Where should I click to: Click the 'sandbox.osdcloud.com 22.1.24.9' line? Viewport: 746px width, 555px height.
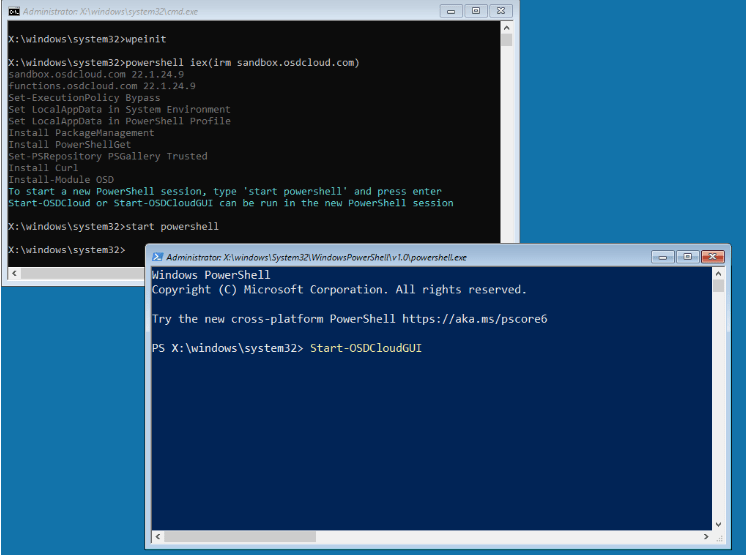96,74
